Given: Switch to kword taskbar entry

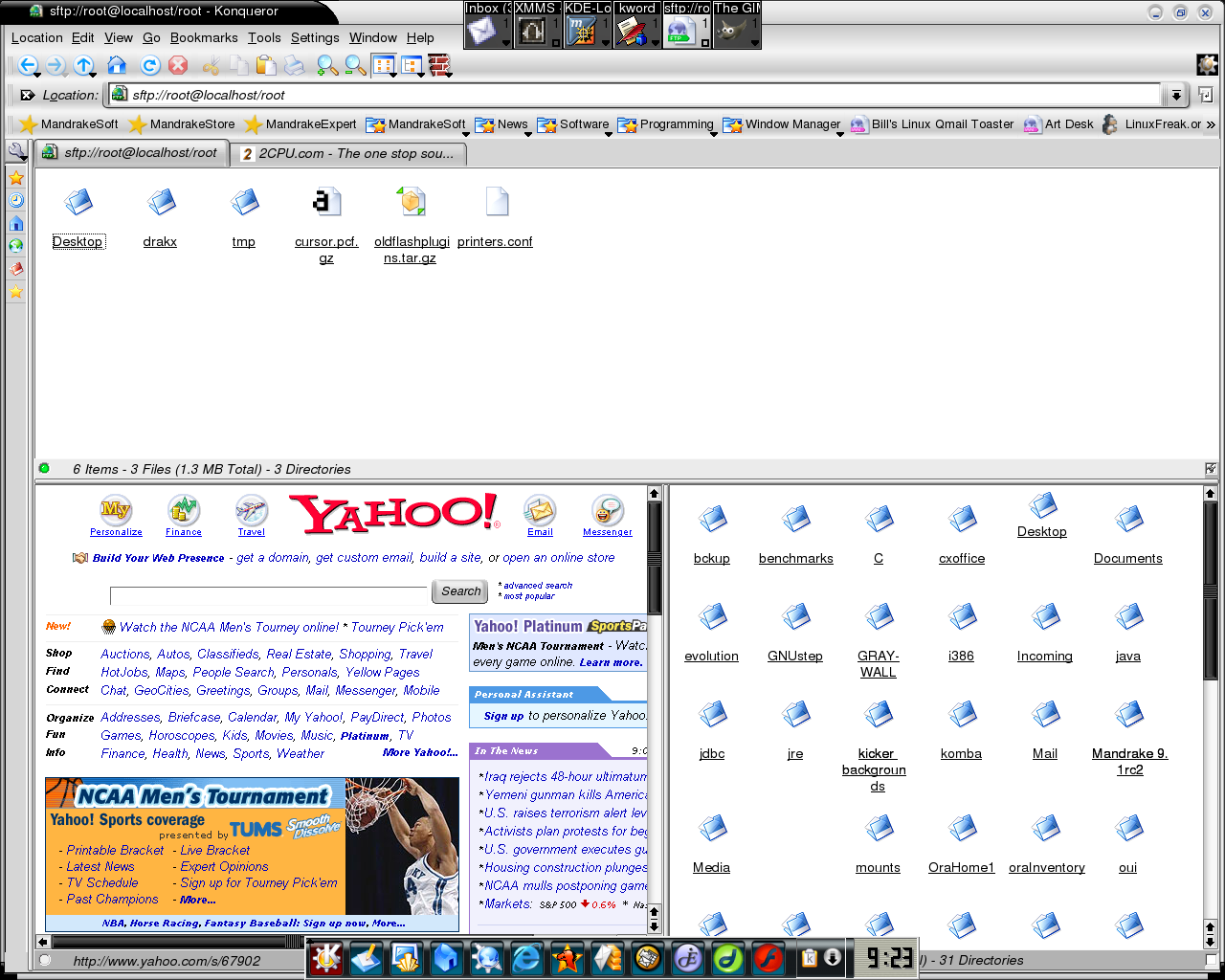Looking at the screenshot, I should click(637, 25).
